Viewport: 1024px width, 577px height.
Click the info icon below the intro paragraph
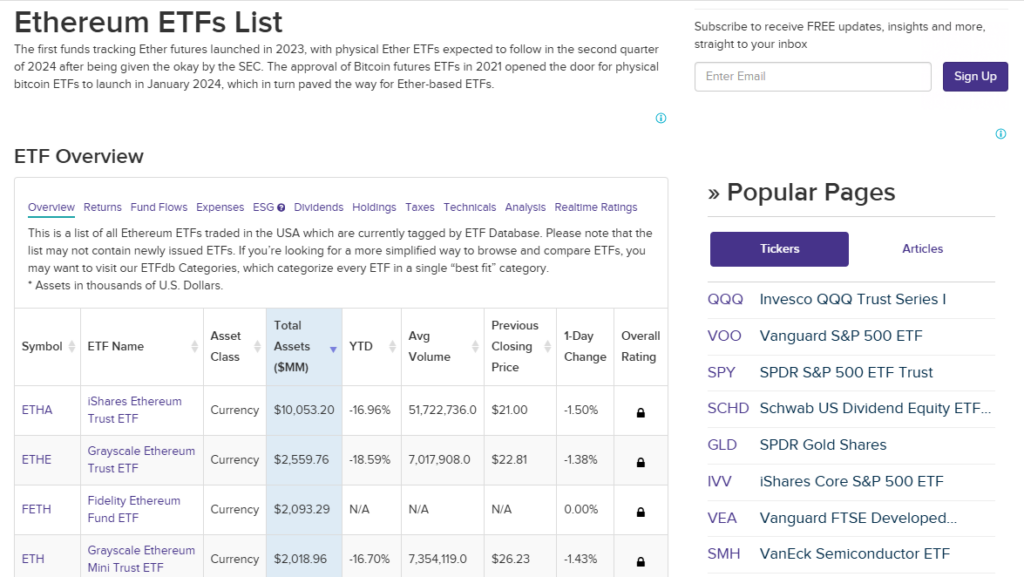[x=660, y=118]
